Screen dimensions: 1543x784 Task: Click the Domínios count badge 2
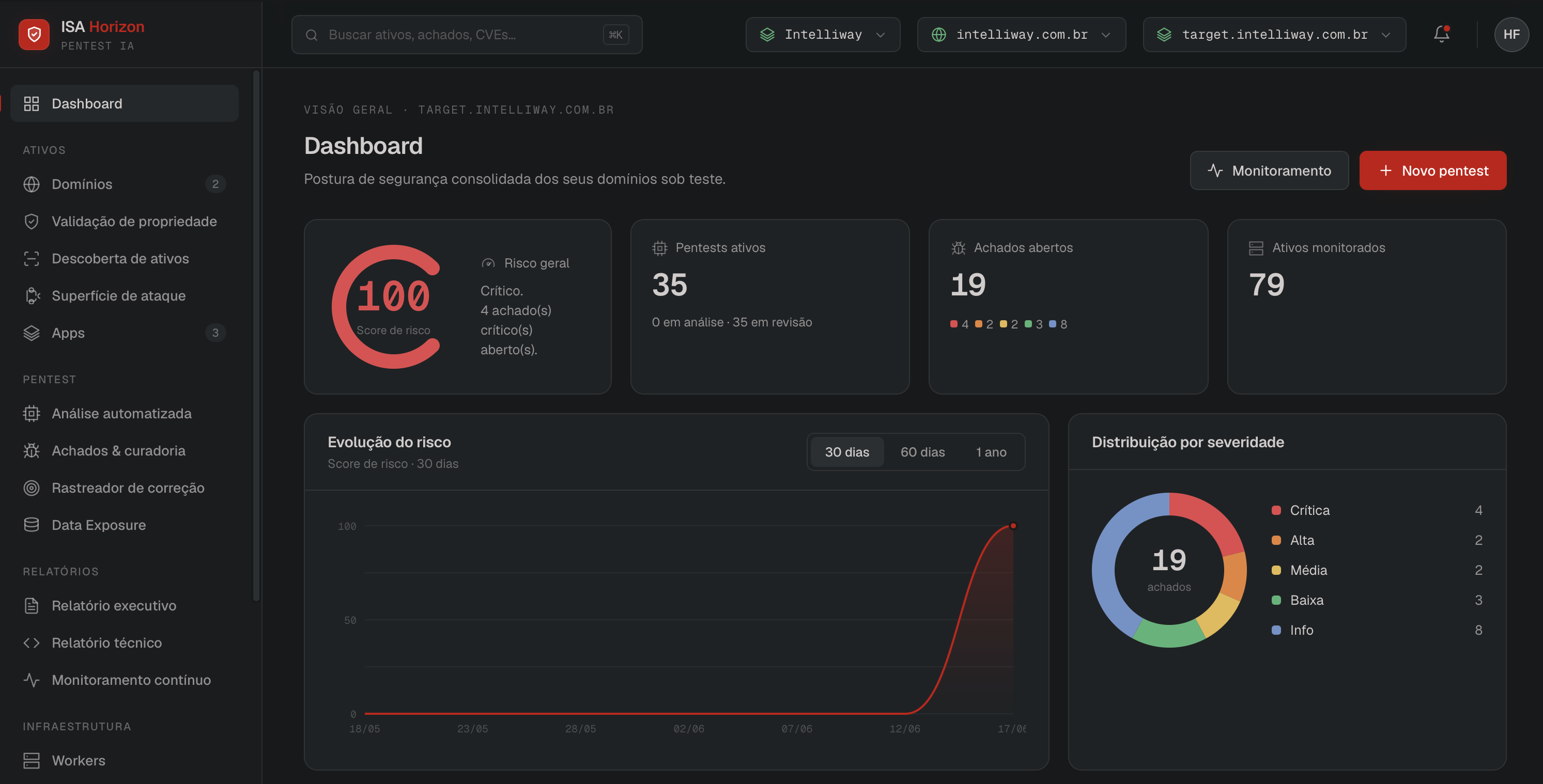pyautogui.click(x=215, y=184)
